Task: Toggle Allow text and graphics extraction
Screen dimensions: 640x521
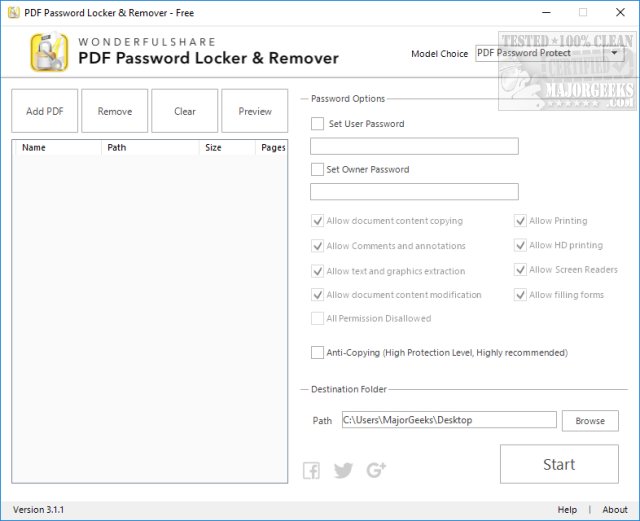Action: click(x=317, y=271)
